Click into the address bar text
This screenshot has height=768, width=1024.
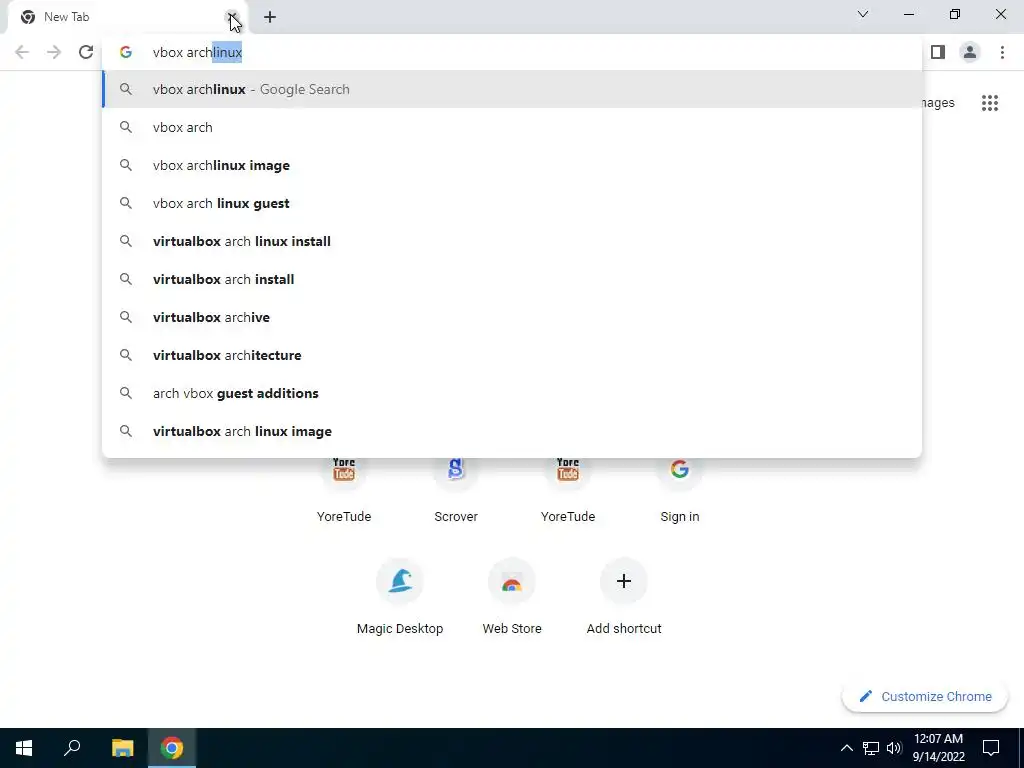click(x=512, y=52)
